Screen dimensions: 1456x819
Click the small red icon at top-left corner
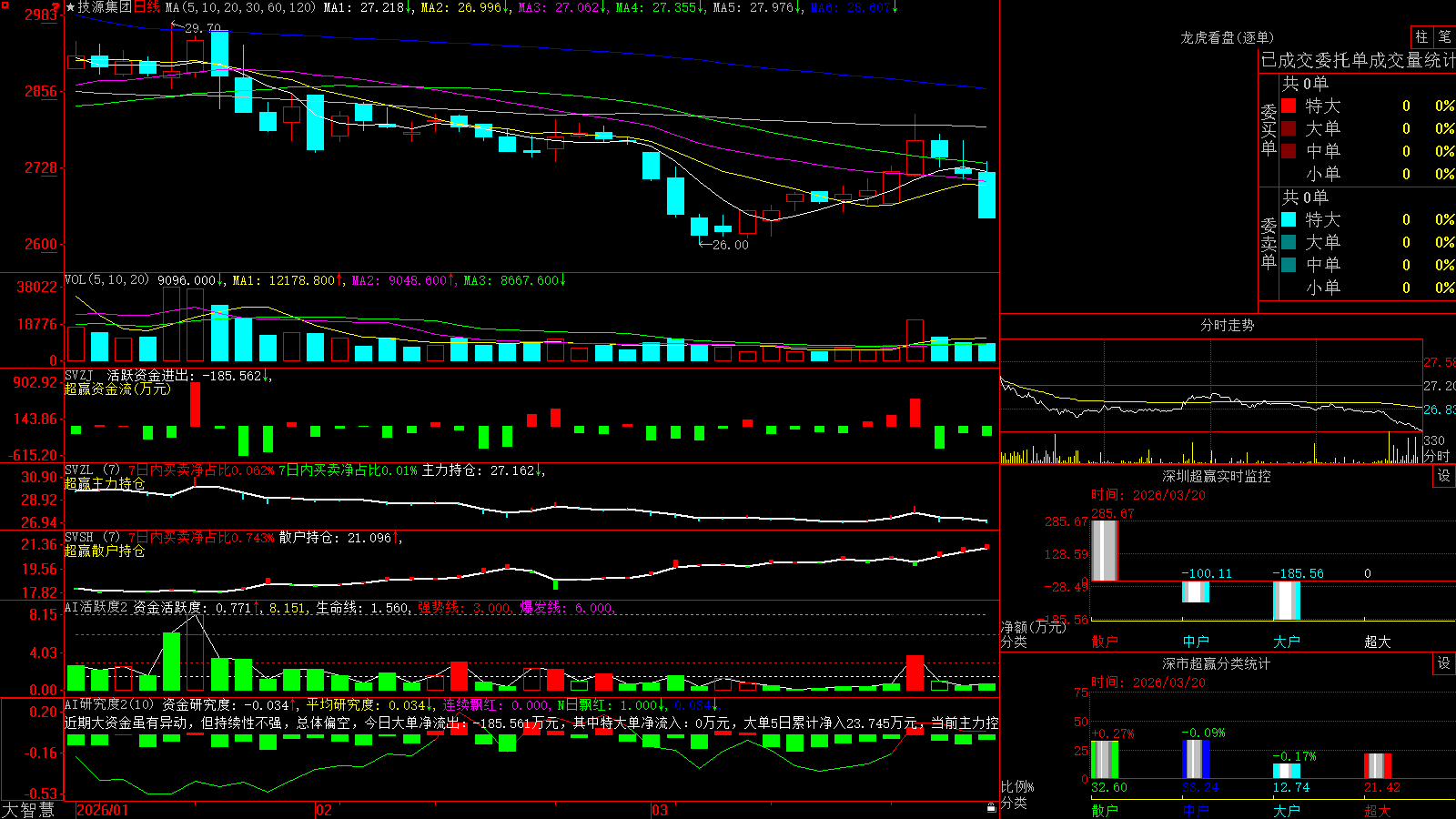pyautogui.click(x=5, y=5)
